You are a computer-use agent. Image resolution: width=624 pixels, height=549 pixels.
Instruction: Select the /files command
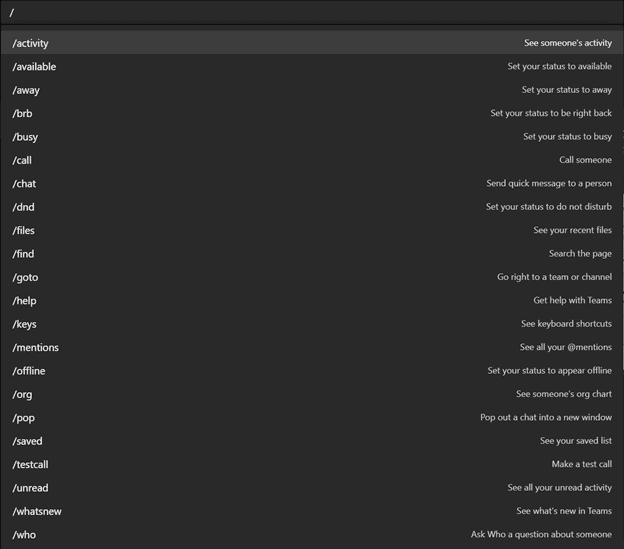click(312, 230)
